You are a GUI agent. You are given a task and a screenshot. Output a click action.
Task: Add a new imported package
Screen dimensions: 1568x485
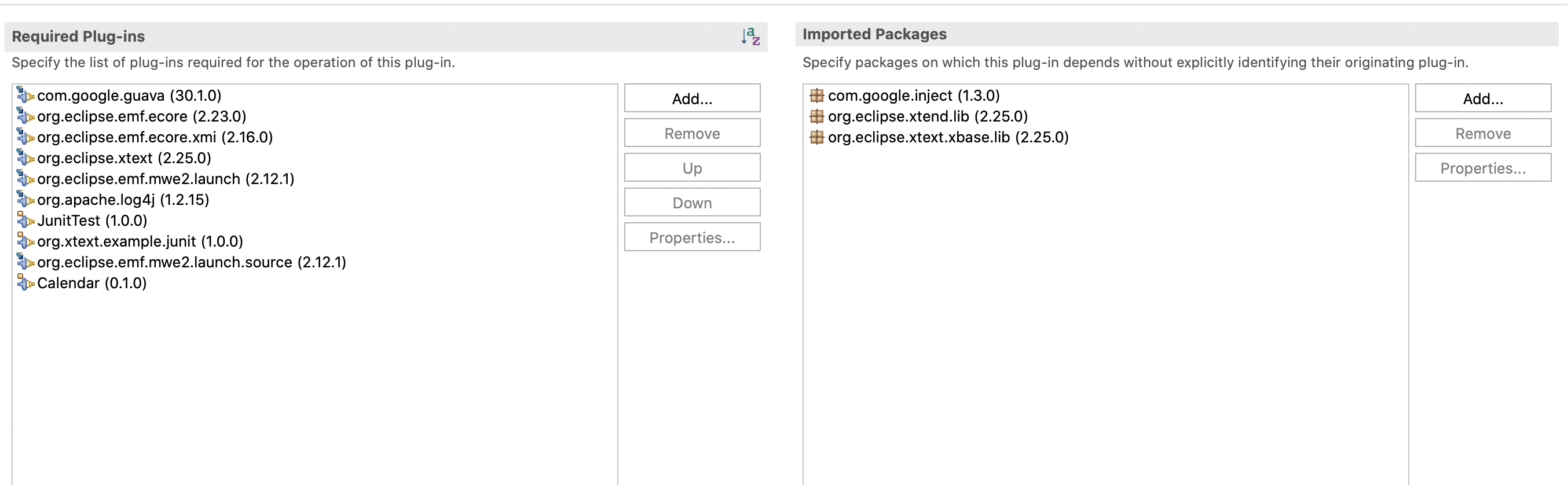point(1483,98)
